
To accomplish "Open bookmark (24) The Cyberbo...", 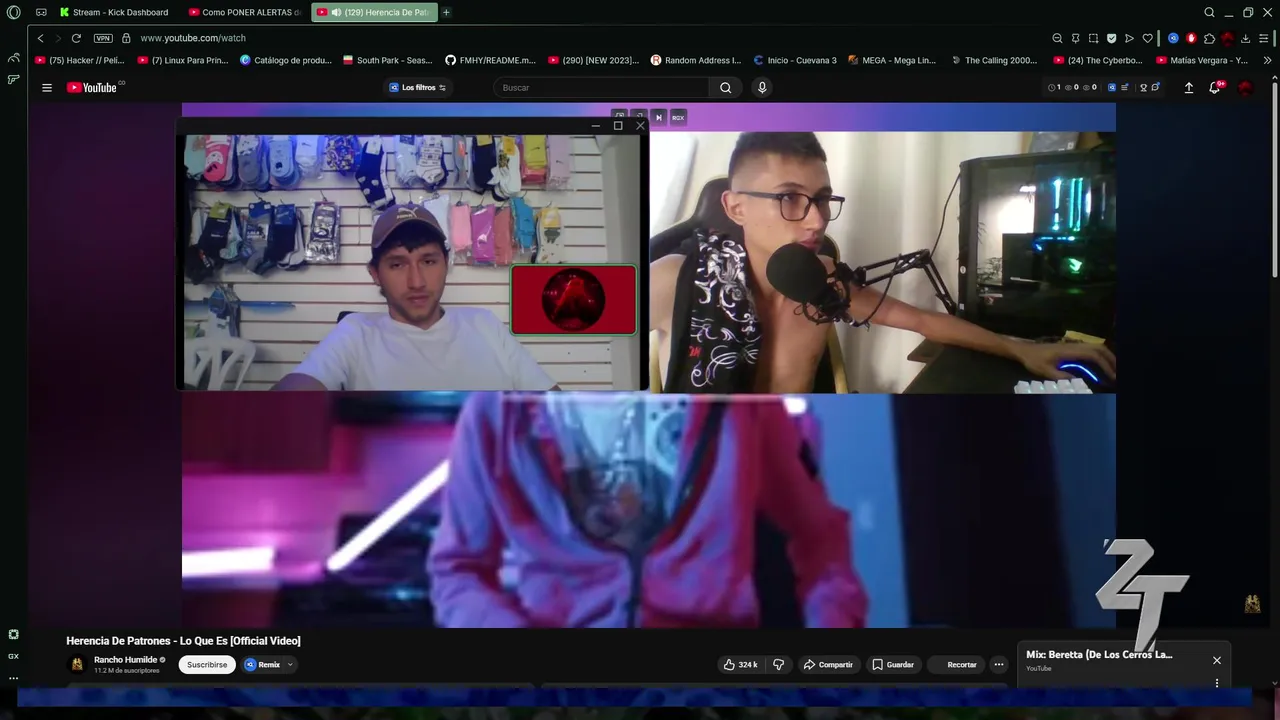I will click(x=1098, y=60).
